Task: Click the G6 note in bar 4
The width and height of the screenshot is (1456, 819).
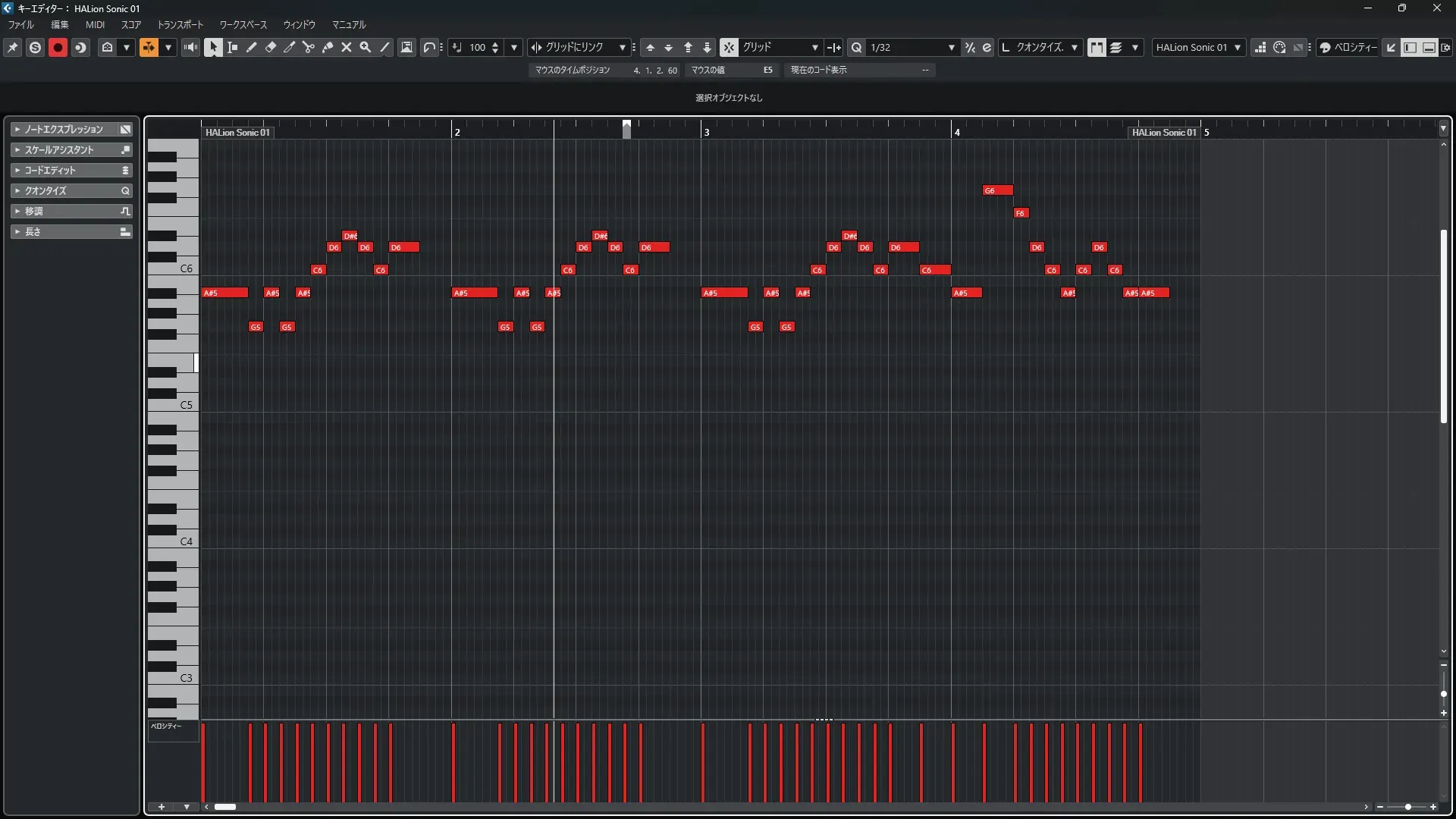Action: click(x=997, y=190)
